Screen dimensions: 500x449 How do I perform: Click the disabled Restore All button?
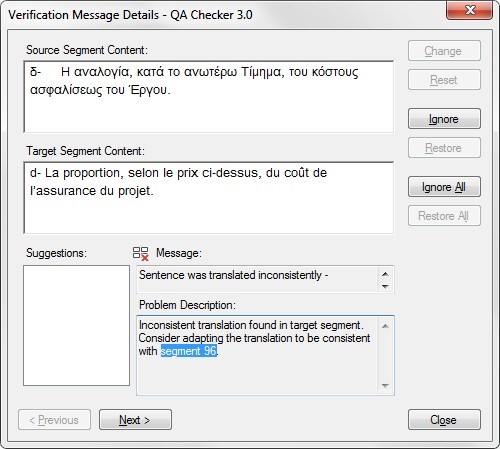click(444, 216)
